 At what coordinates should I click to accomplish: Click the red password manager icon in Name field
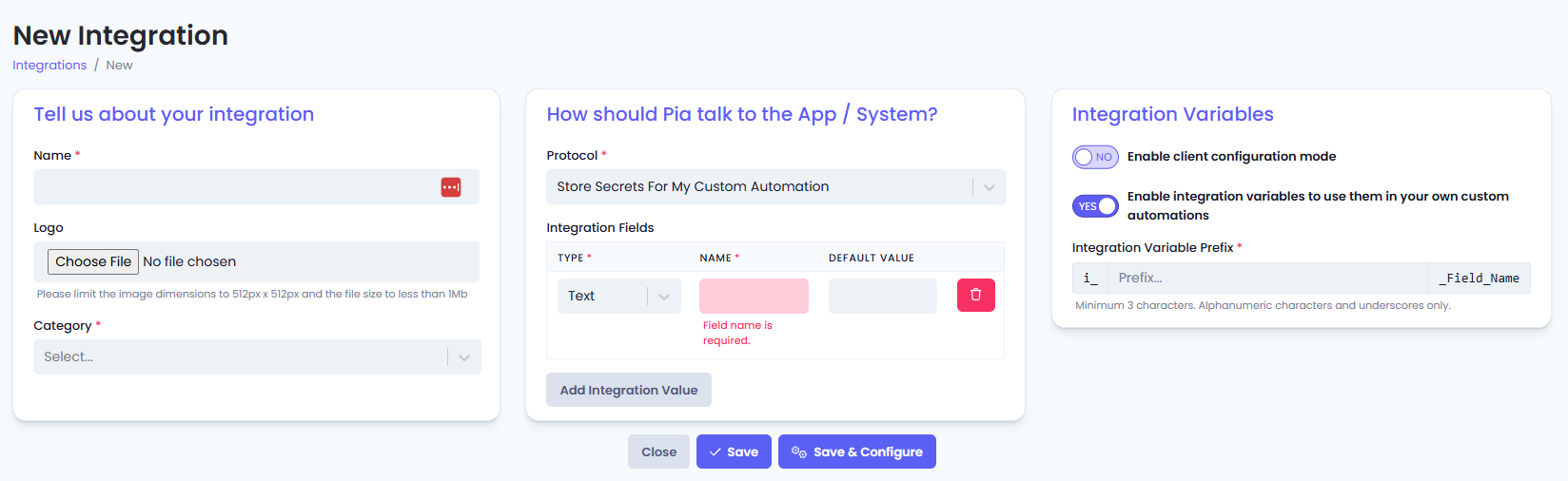(x=451, y=187)
